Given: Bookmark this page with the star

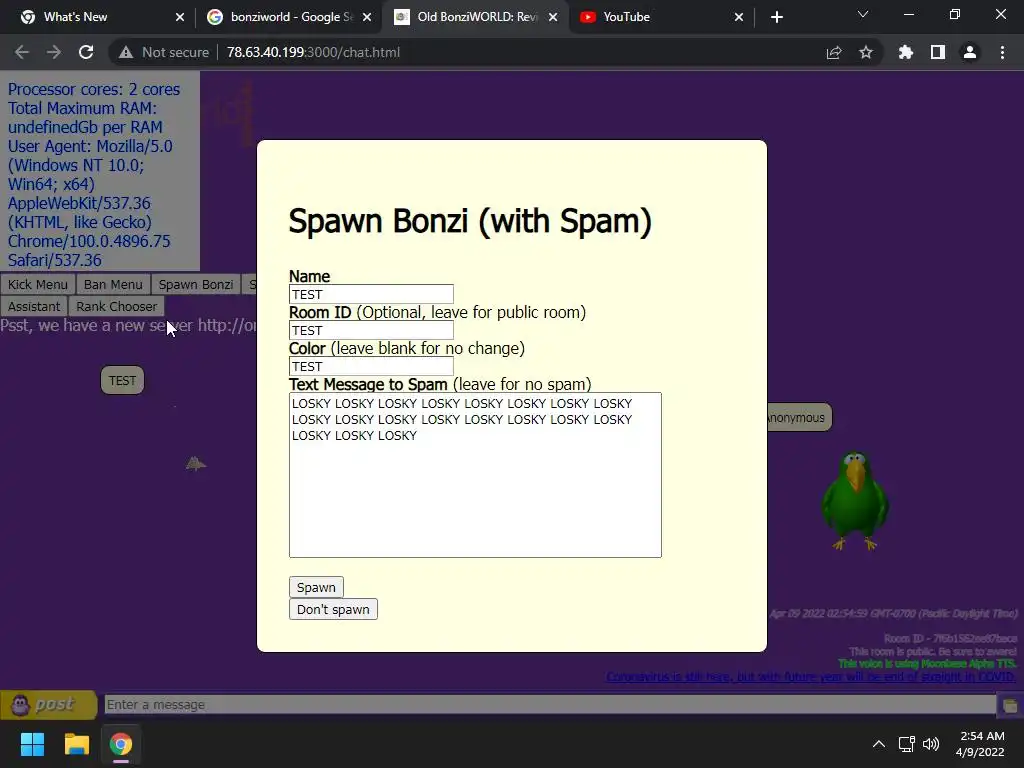Looking at the screenshot, I should coord(866,52).
